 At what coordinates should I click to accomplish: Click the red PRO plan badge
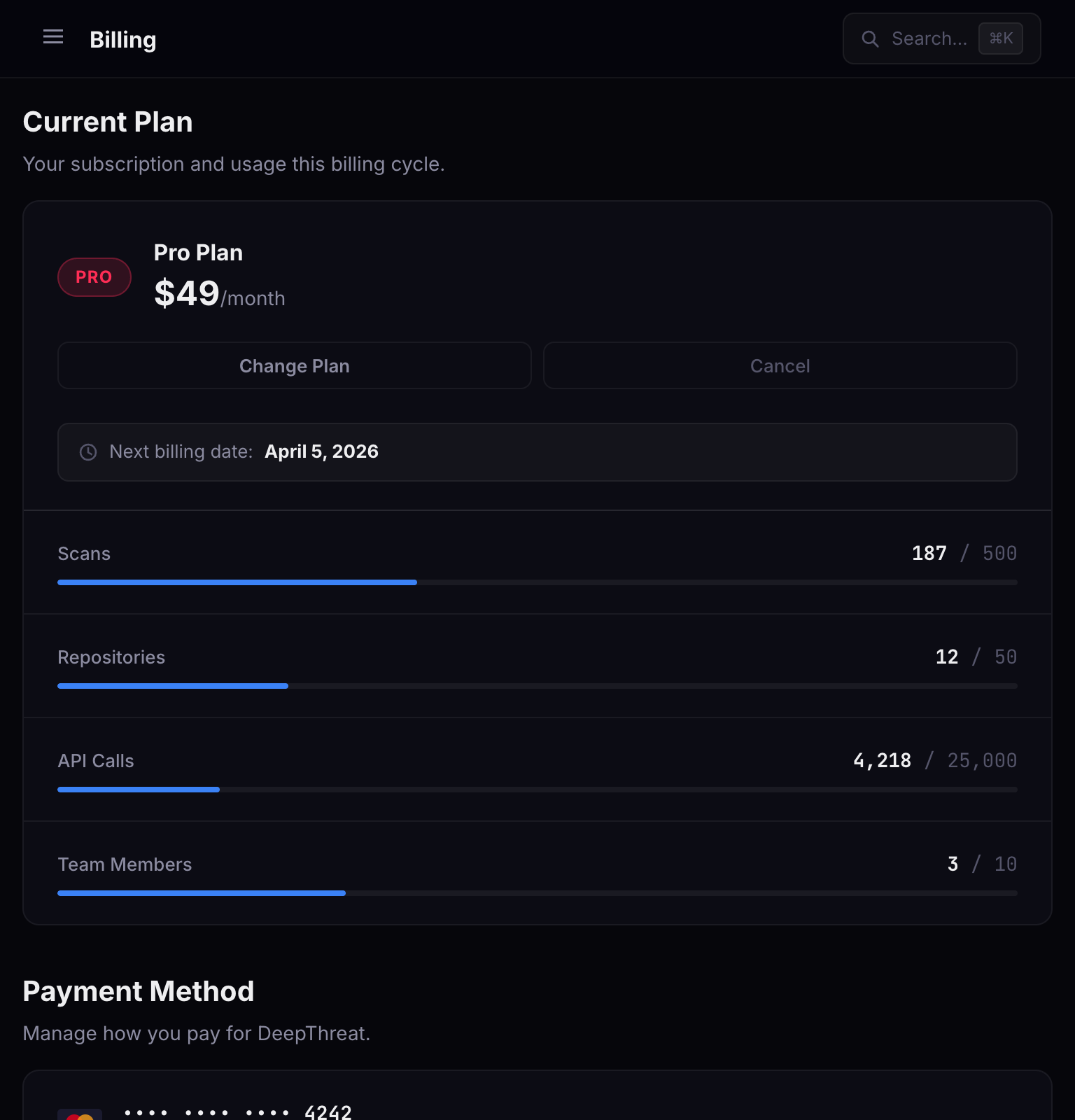pos(94,277)
